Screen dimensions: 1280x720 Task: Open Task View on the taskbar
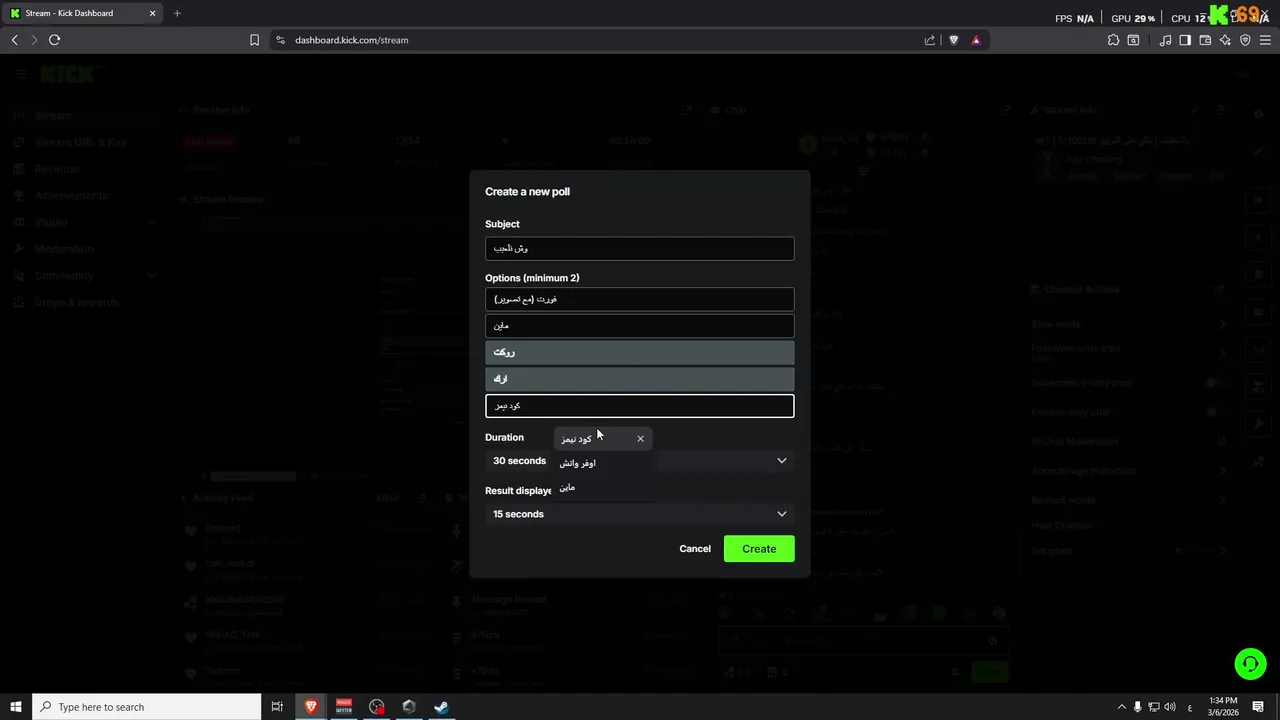(x=277, y=707)
